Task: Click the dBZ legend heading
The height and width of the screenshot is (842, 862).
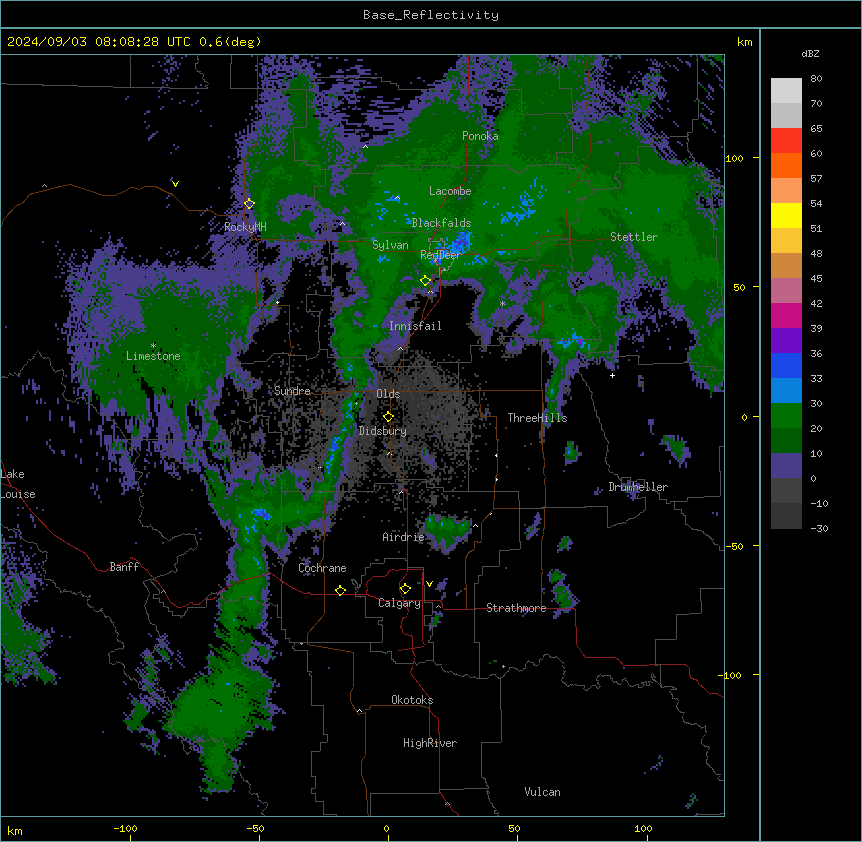Action: [x=810, y=54]
